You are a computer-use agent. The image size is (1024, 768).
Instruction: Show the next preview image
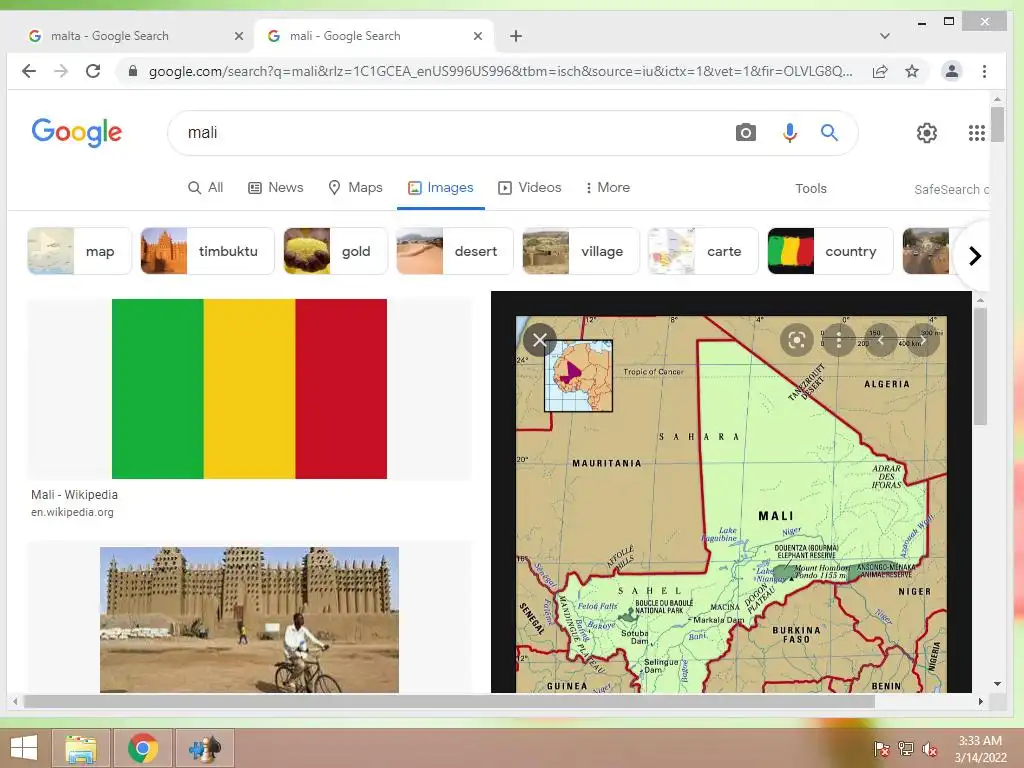click(923, 340)
